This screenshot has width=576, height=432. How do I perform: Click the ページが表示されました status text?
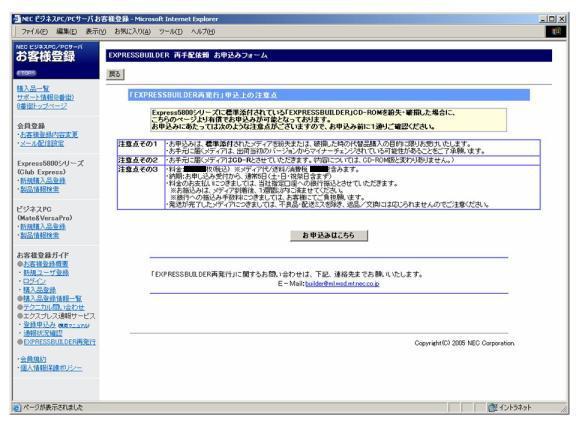point(53,407)
